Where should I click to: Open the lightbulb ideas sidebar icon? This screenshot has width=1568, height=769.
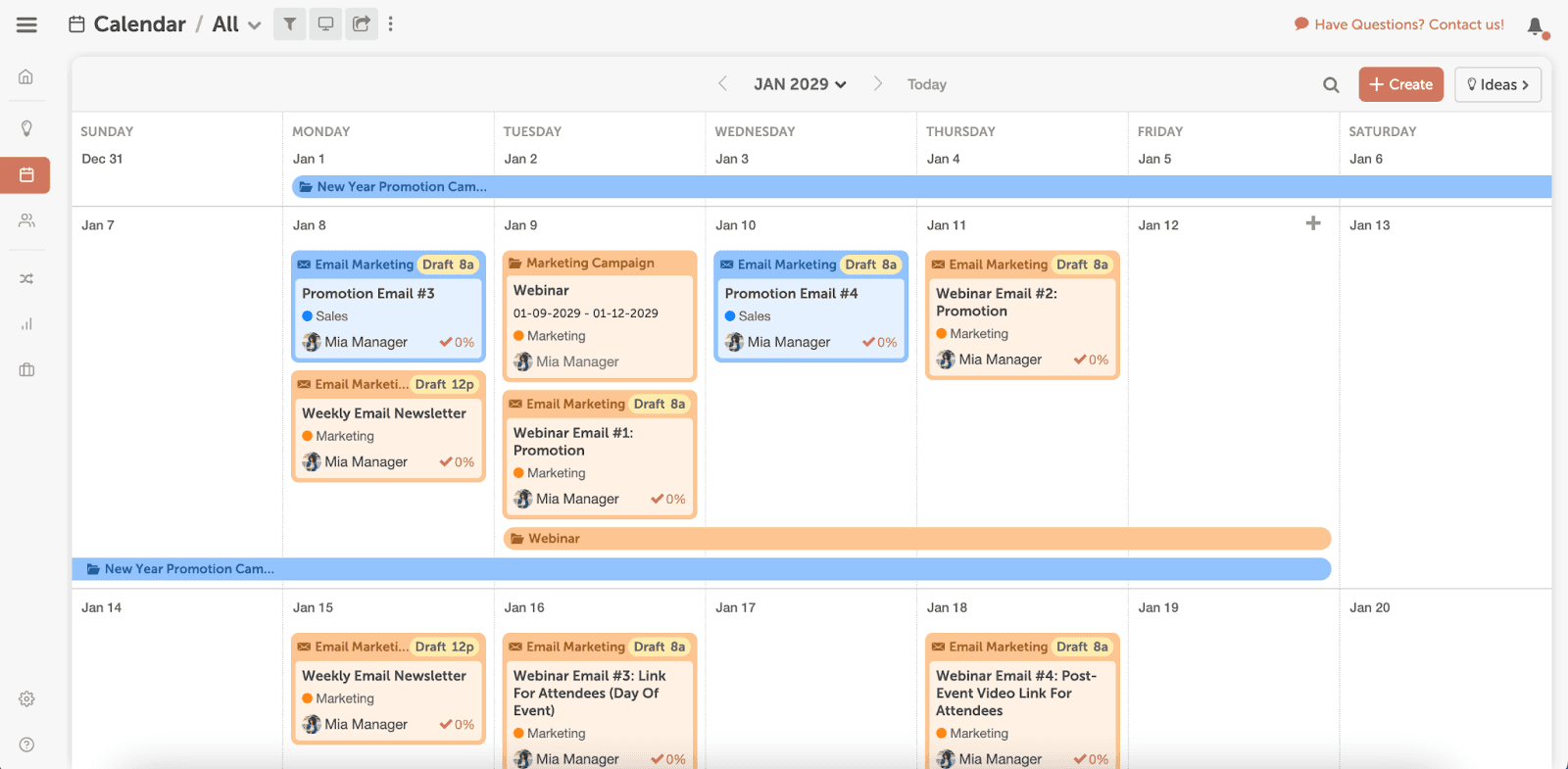click(x=26, y=128)
